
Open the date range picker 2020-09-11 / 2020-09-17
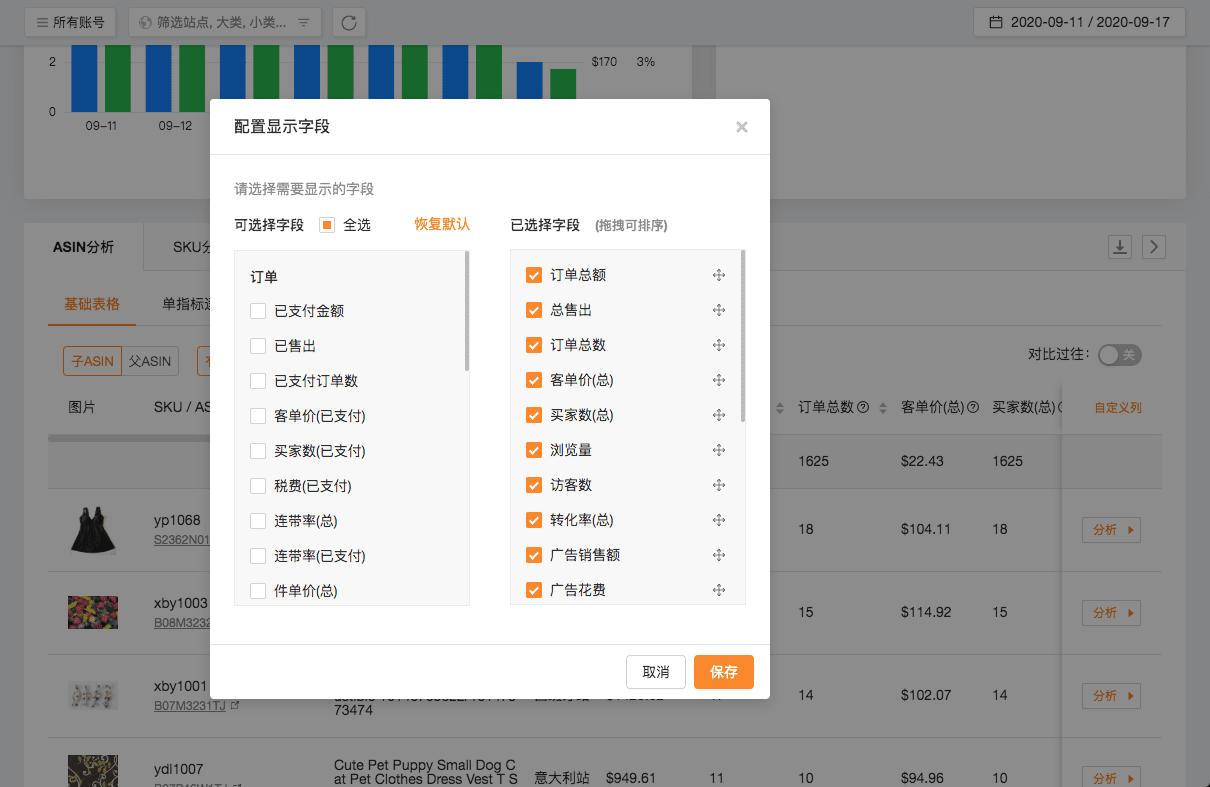click(x=1079, y=22)
